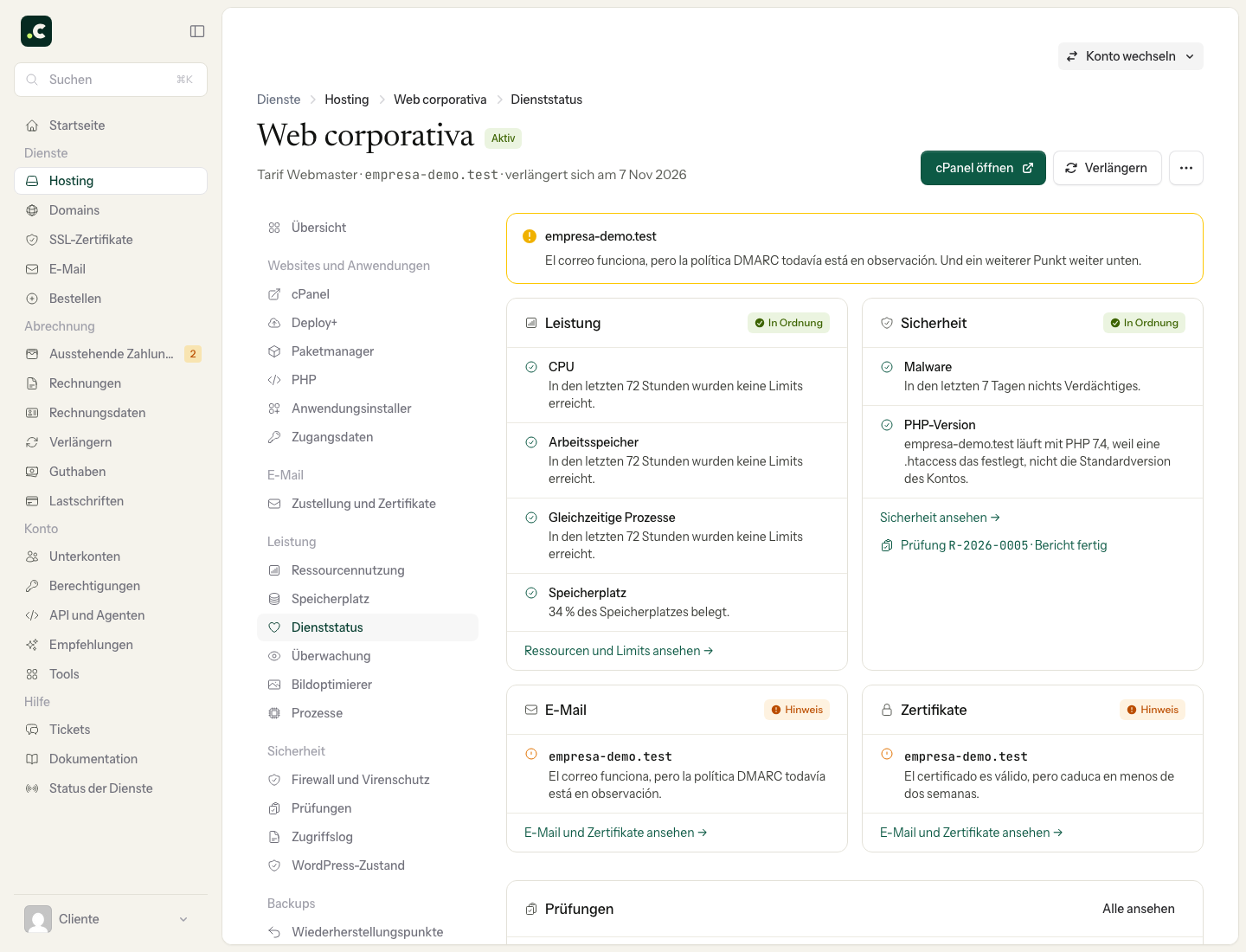This screenshot has width=1246, height=952.
Task: Open Ausstehende Zahlungen with badge 2
Action: [x=111, y=354]
